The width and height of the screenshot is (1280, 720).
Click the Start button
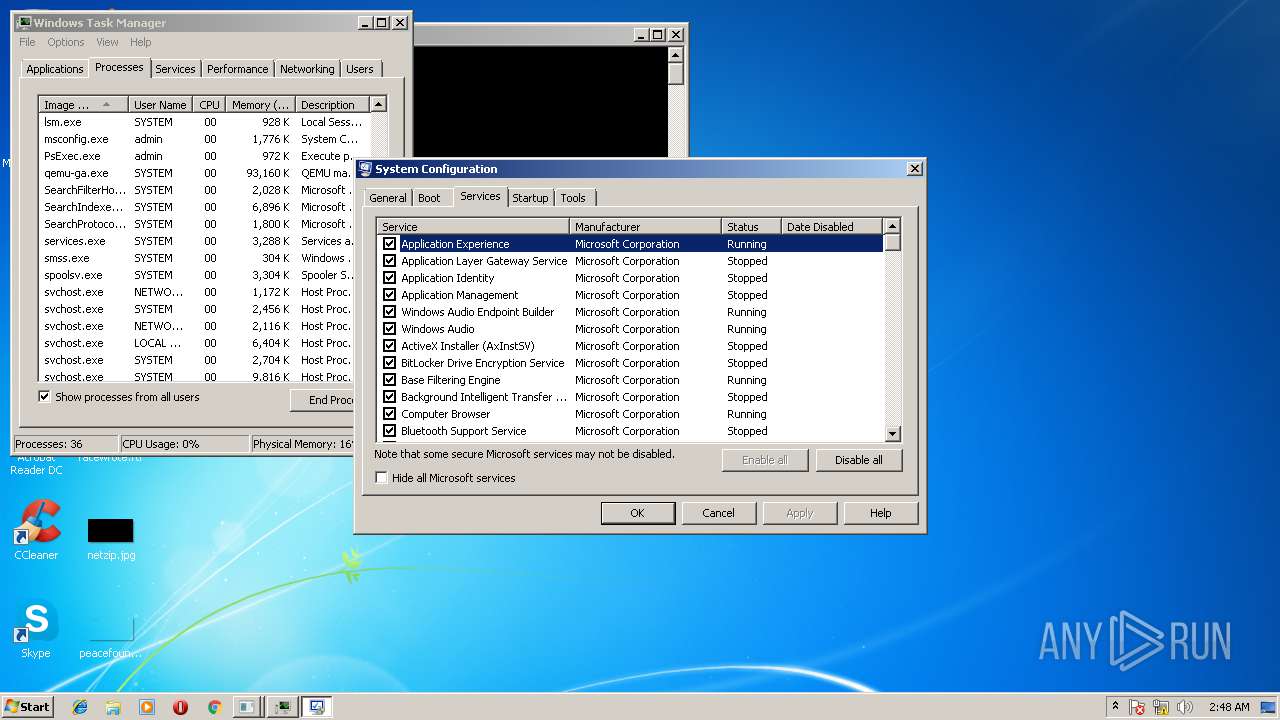pos(28,706)
